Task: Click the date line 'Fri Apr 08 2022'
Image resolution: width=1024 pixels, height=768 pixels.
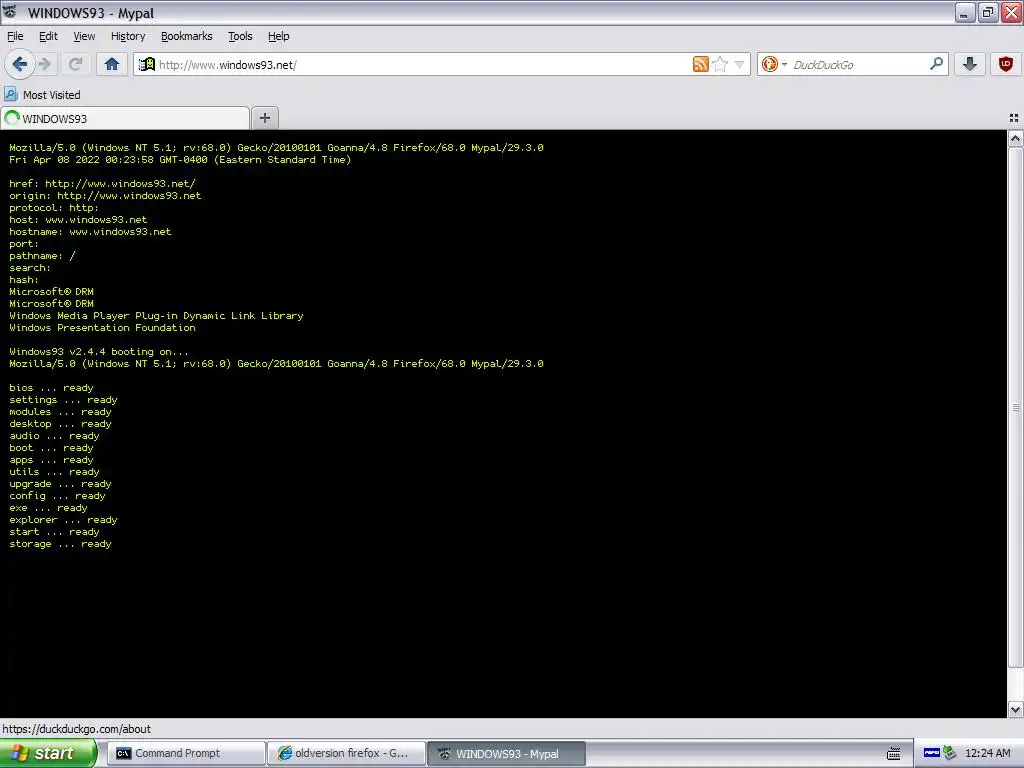Action: coord(180,159)
